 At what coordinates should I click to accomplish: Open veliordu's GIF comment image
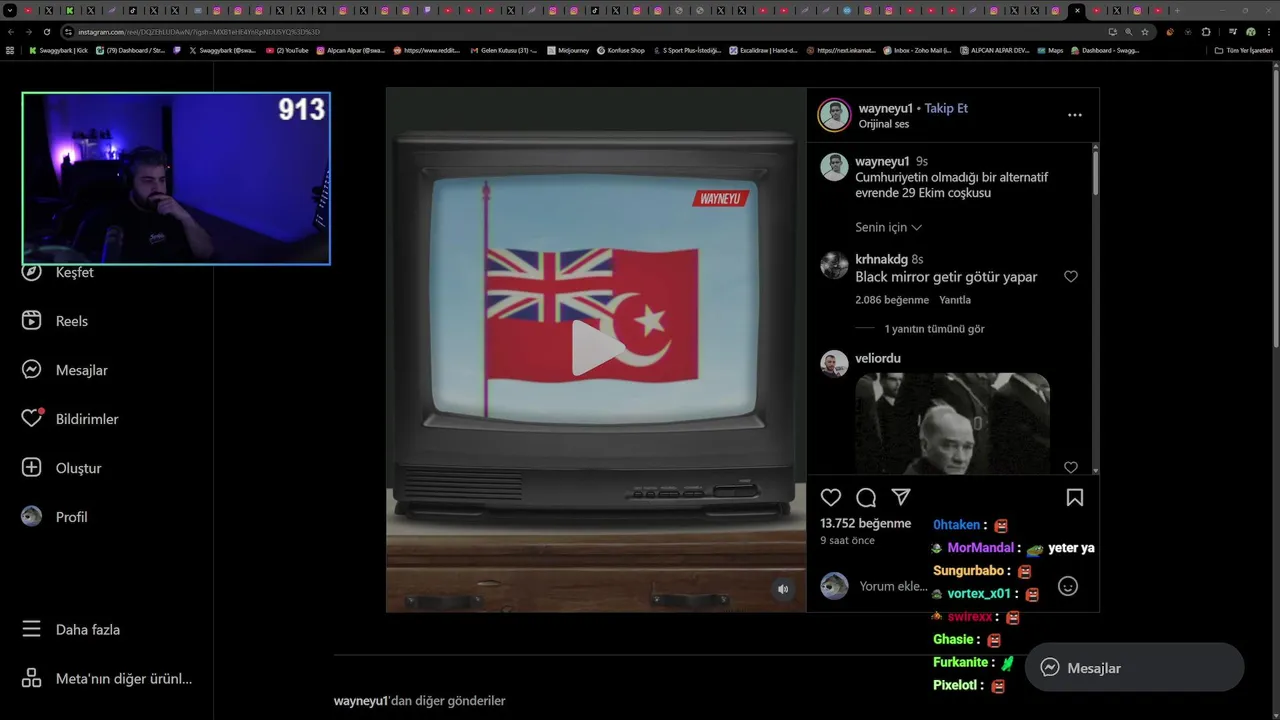(952, 423)
